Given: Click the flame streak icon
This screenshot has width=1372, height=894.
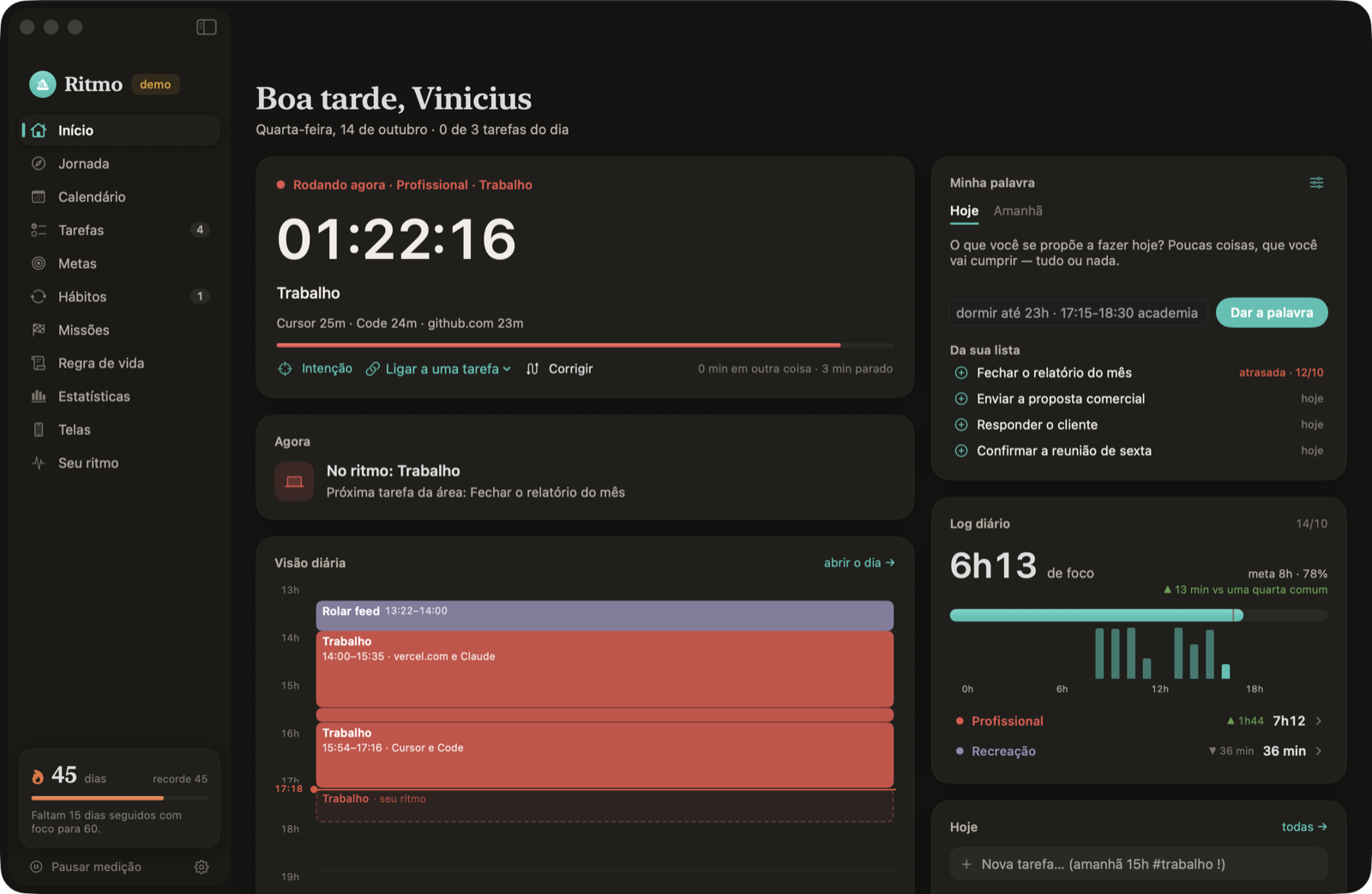Looking at the screenshot, I should 38,776.
